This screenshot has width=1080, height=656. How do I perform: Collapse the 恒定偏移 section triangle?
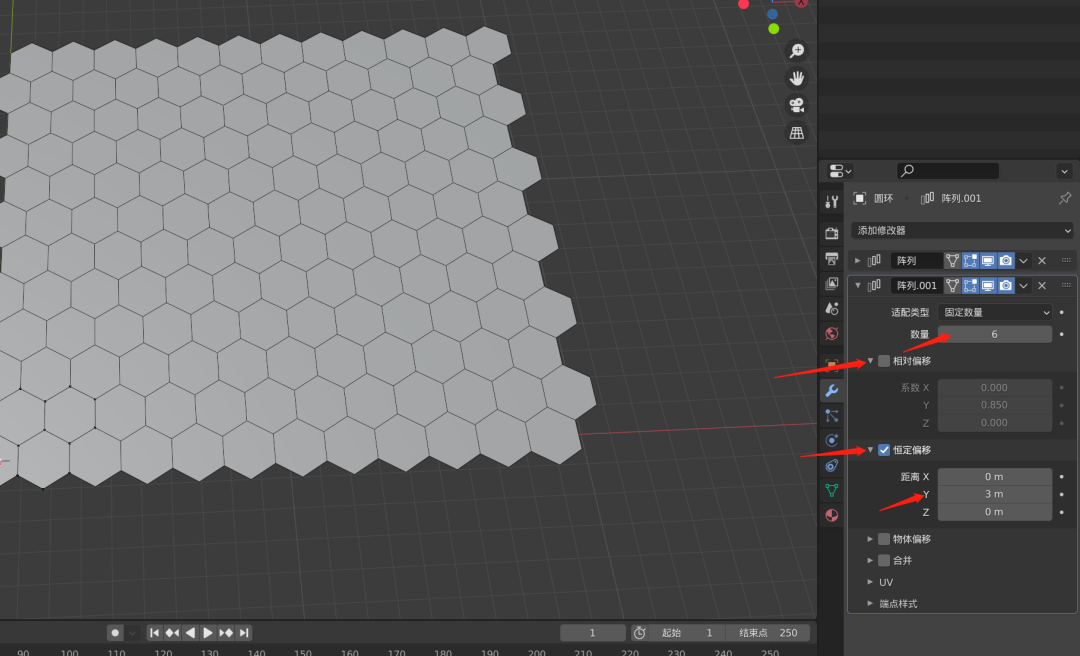(x=870, y=450)
